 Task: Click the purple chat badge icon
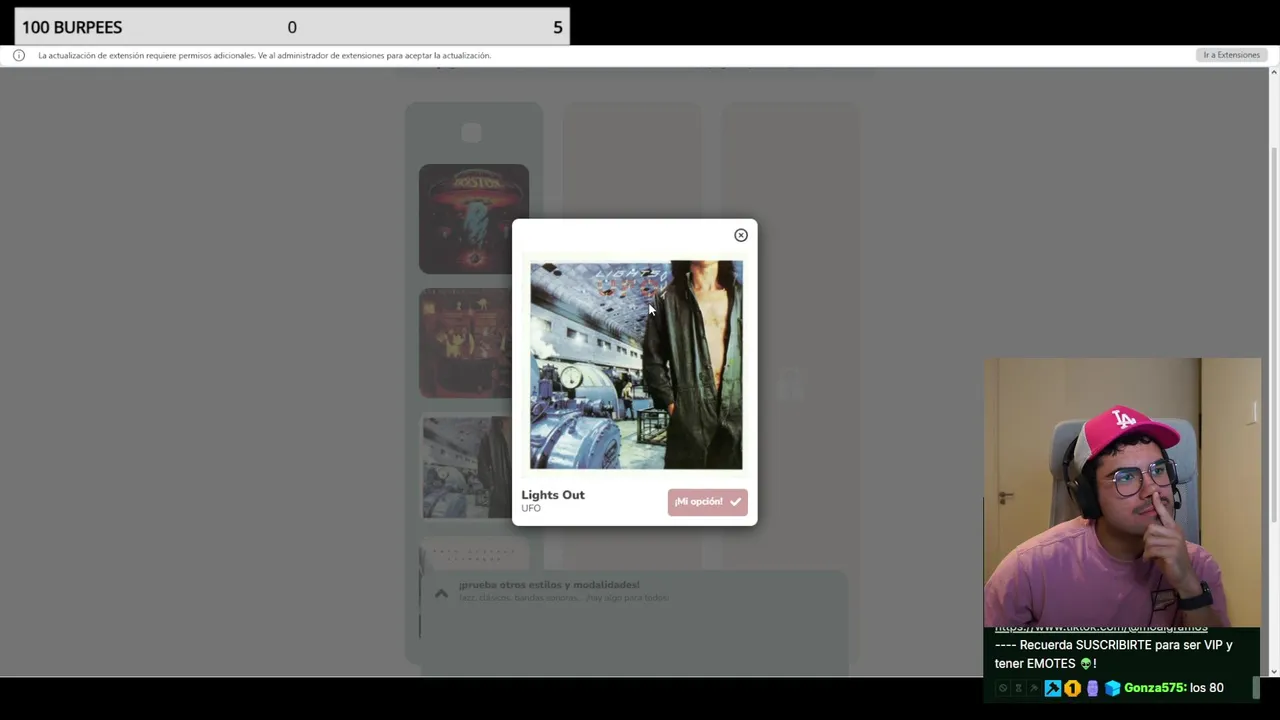[1092, 688]
